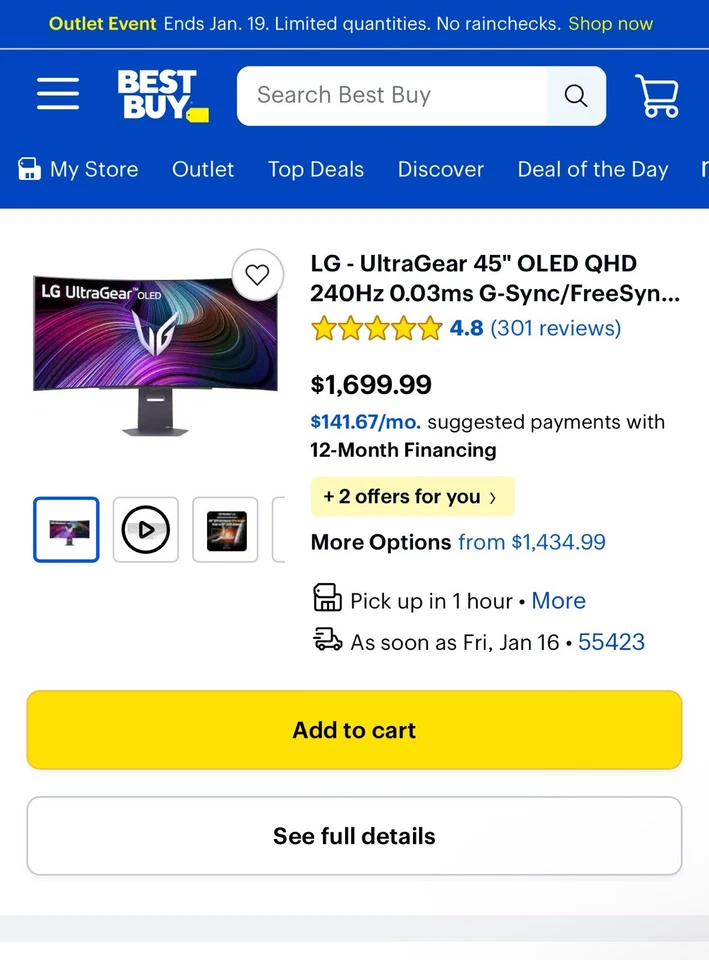Click the delivery truck icon
709x960 pixels.
coord(327,641)
